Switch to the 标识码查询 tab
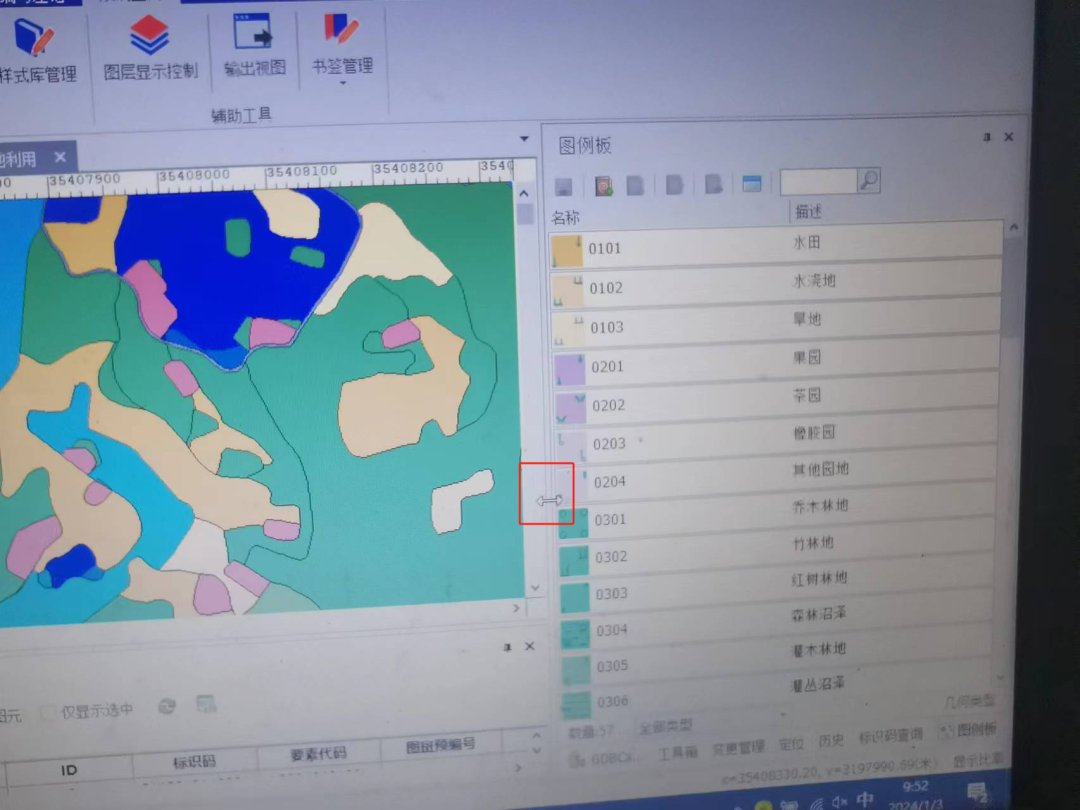Image resolution: width=1080 pixels, height=810 pixels. pyautogui.click(x=890, y=737)
